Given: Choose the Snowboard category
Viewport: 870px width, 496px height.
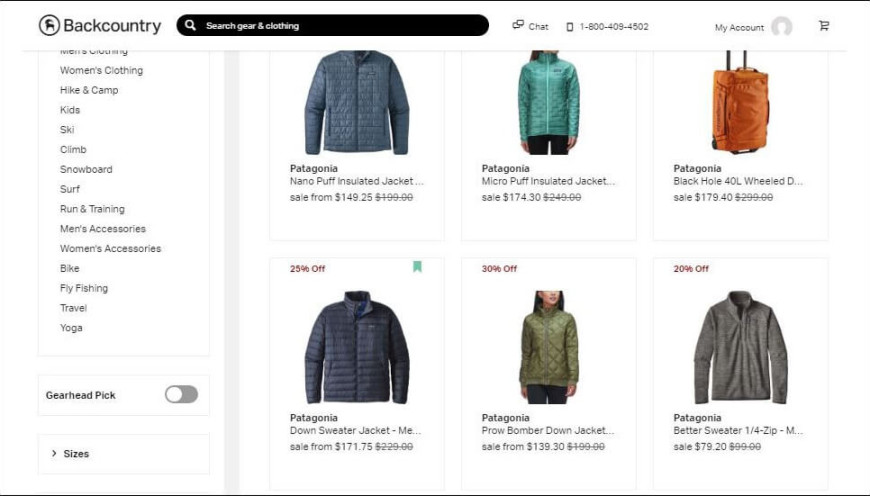Looking at the screenshot, I should click(86, 169).
